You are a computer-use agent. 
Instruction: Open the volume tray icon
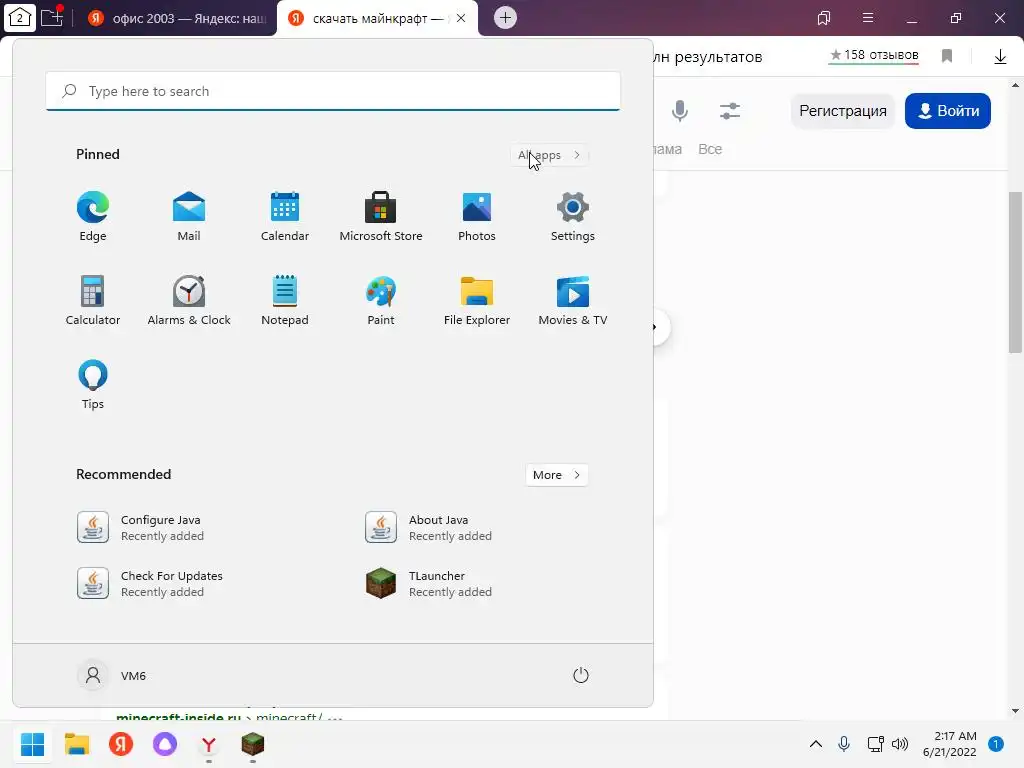(x=900, y=744)
